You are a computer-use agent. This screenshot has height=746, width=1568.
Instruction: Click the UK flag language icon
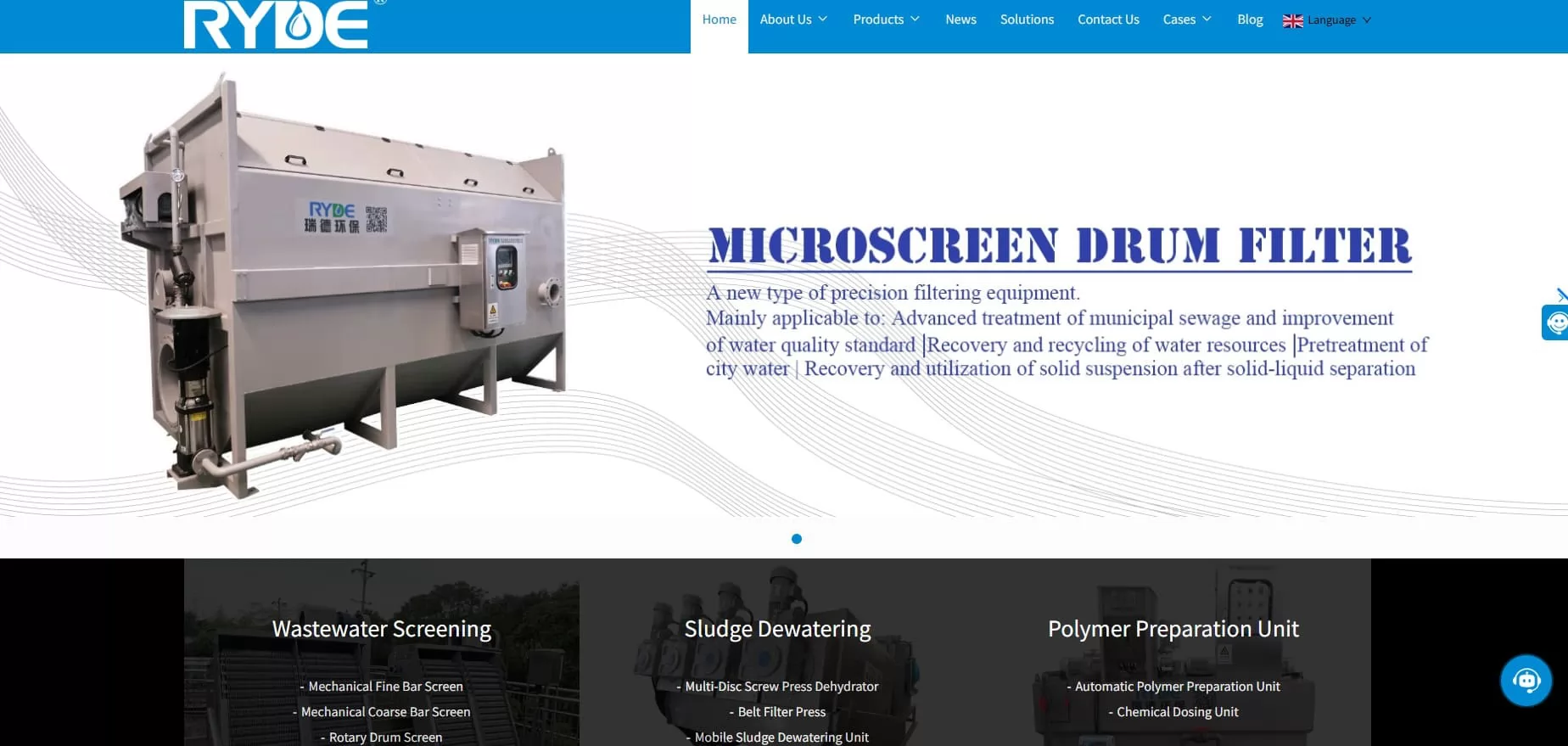click(1292, 21)
